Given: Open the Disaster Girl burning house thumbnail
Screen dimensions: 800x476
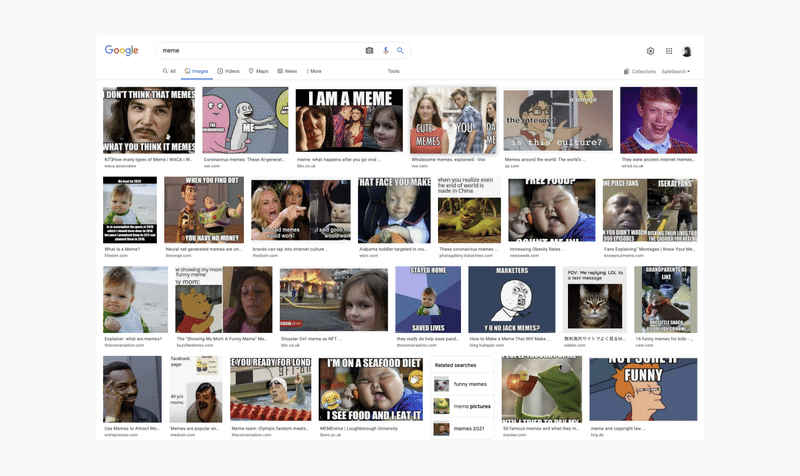Looking at the screenshot, I should [334, 299].
